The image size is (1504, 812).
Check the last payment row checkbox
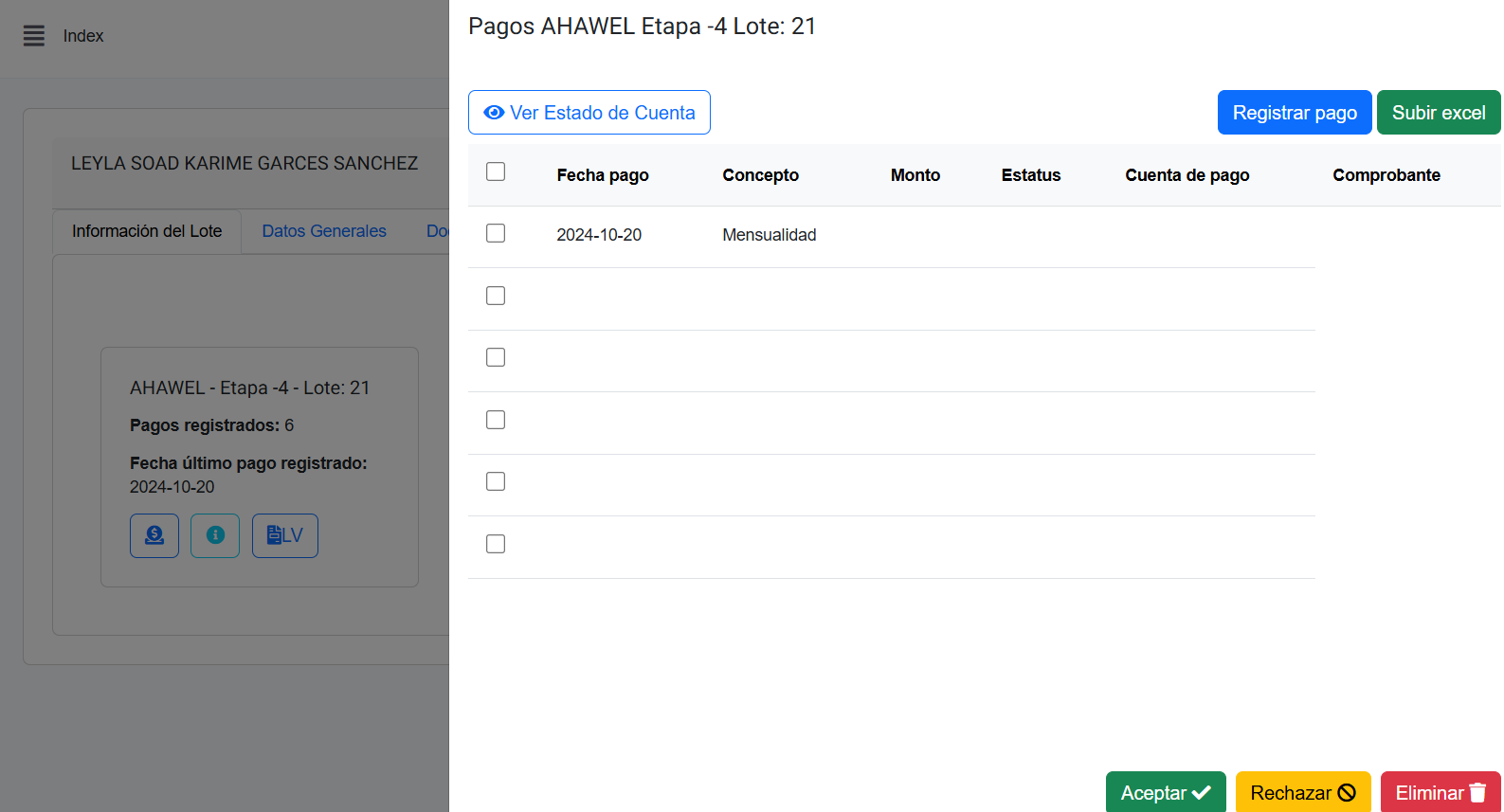(x=496, y=544)
